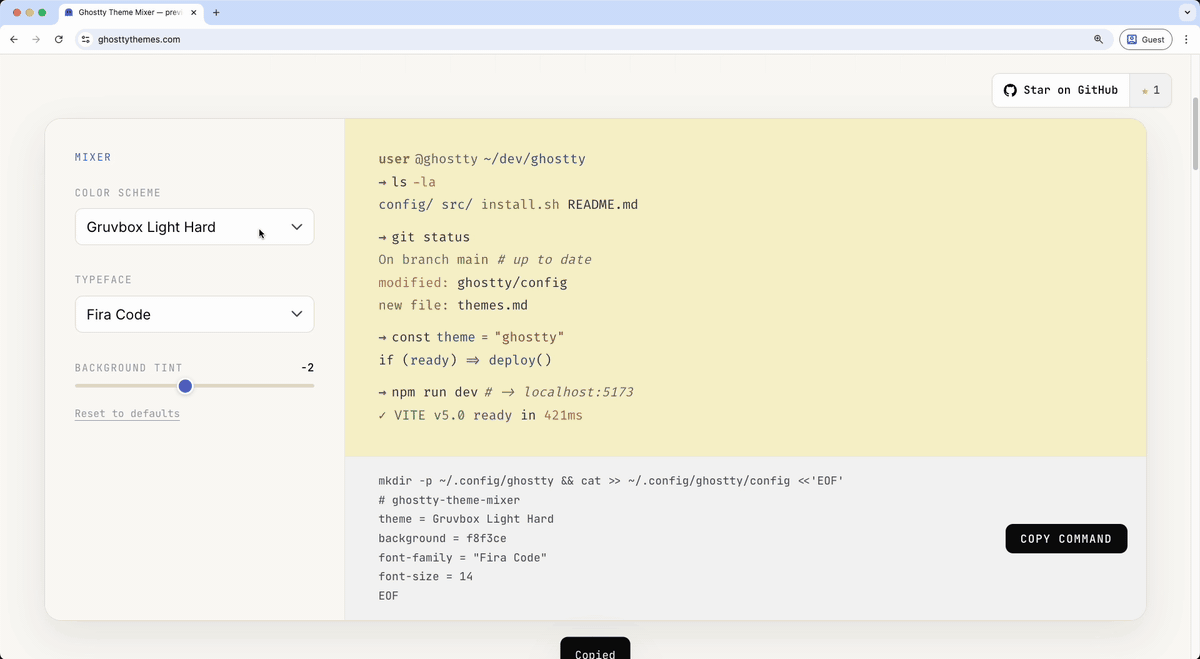Click the site info icon in the address bar

(x=86, y=39)
